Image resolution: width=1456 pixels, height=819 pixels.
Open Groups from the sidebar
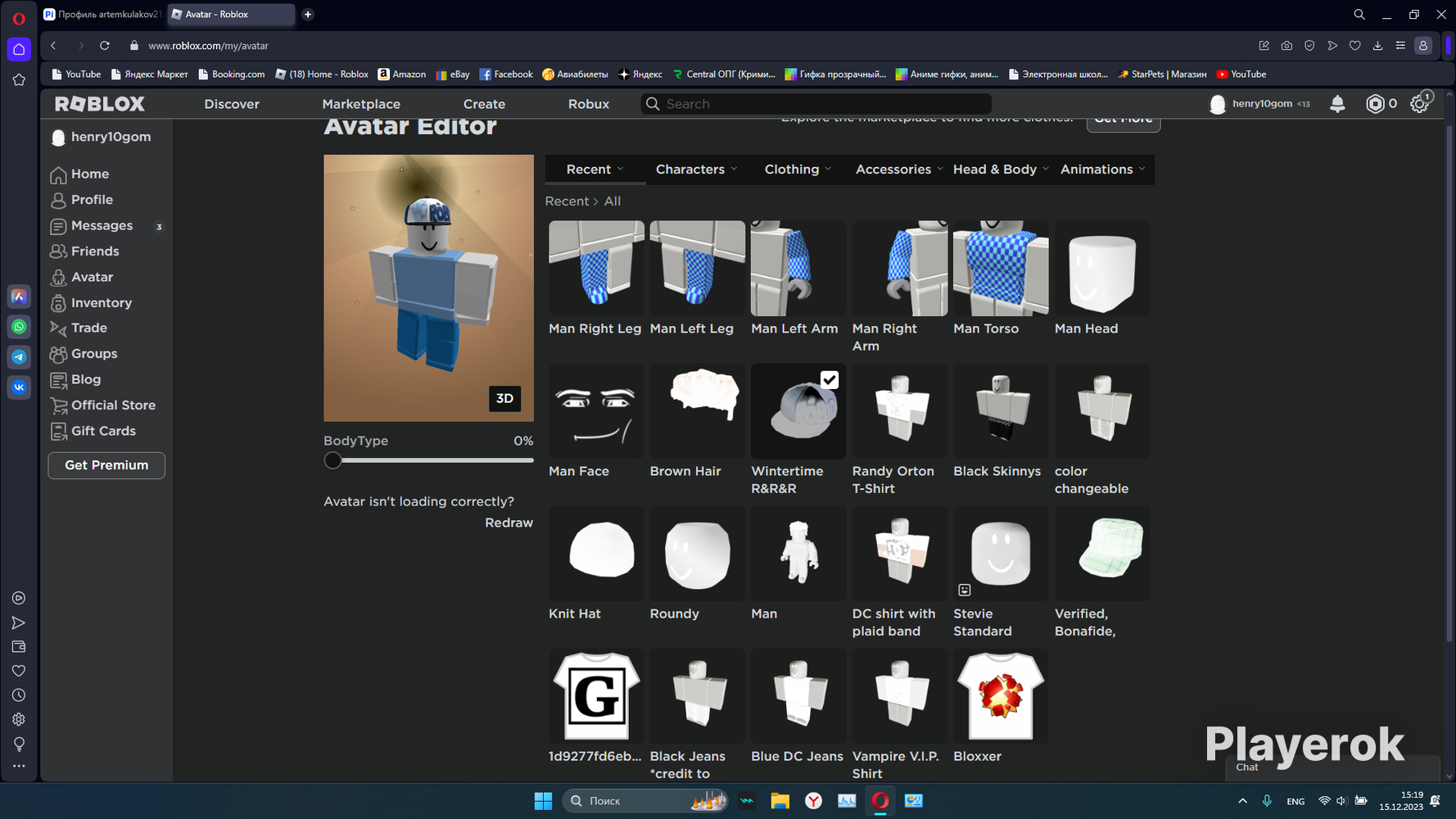click(84, 354)
